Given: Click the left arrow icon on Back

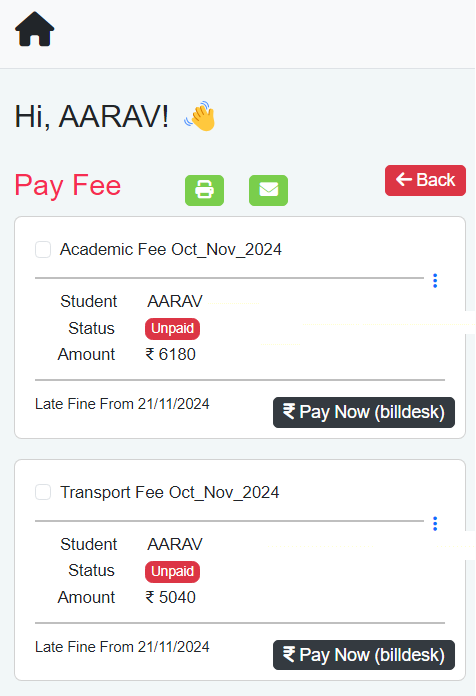Looking at the screenshot, I should (404, 179).
